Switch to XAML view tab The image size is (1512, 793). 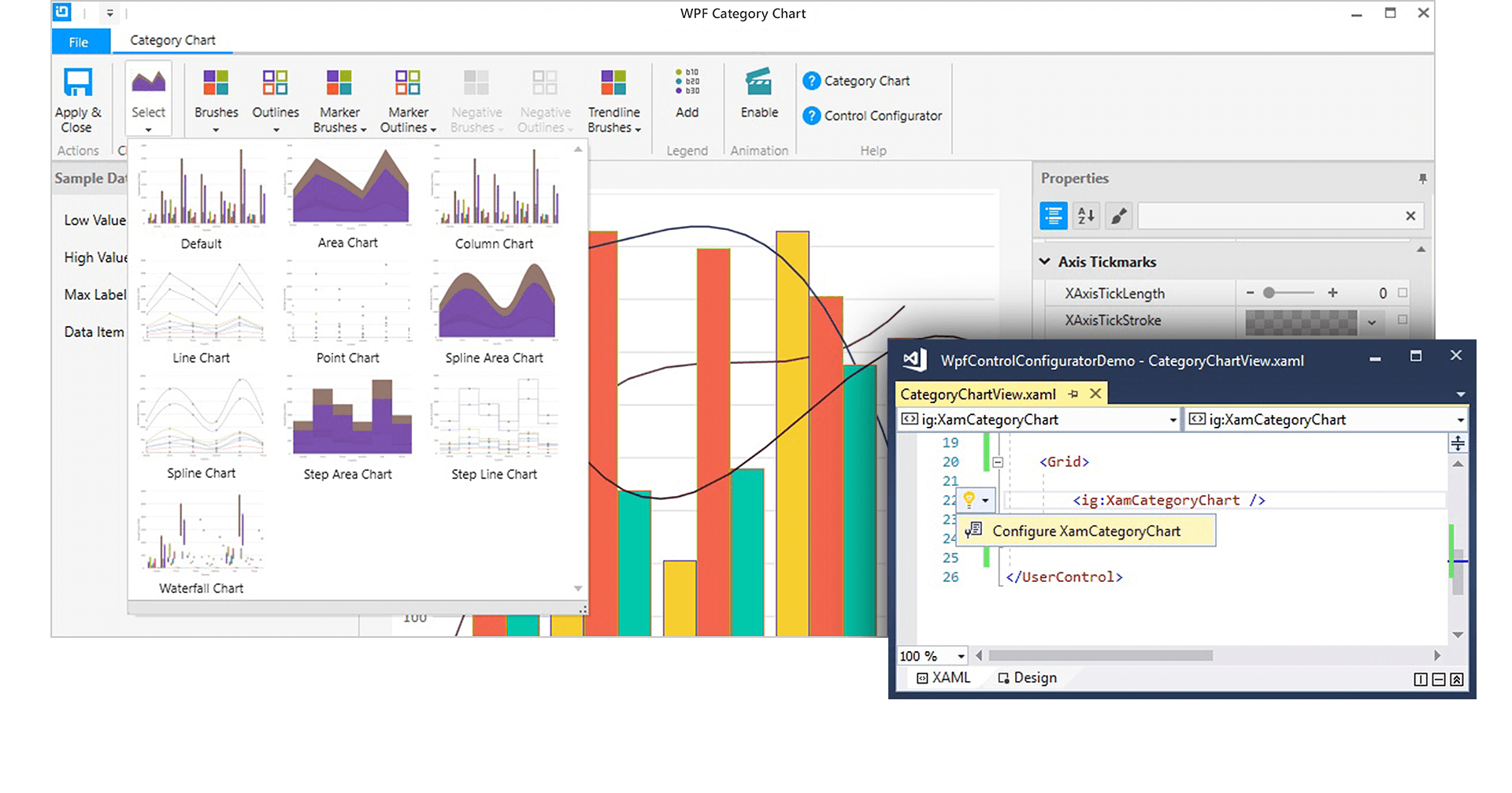[943, 677]
